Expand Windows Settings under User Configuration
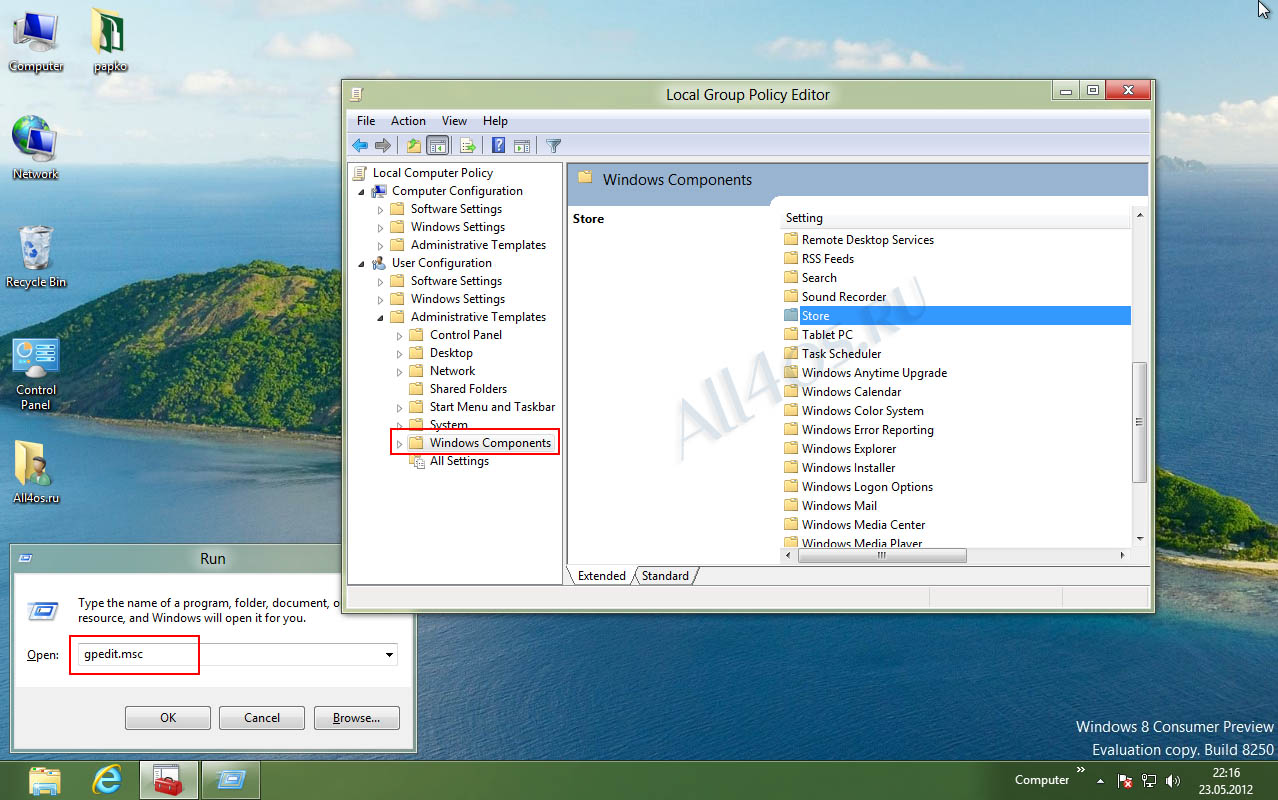Viewport: 1278px width, 800px height. (380, 299)
